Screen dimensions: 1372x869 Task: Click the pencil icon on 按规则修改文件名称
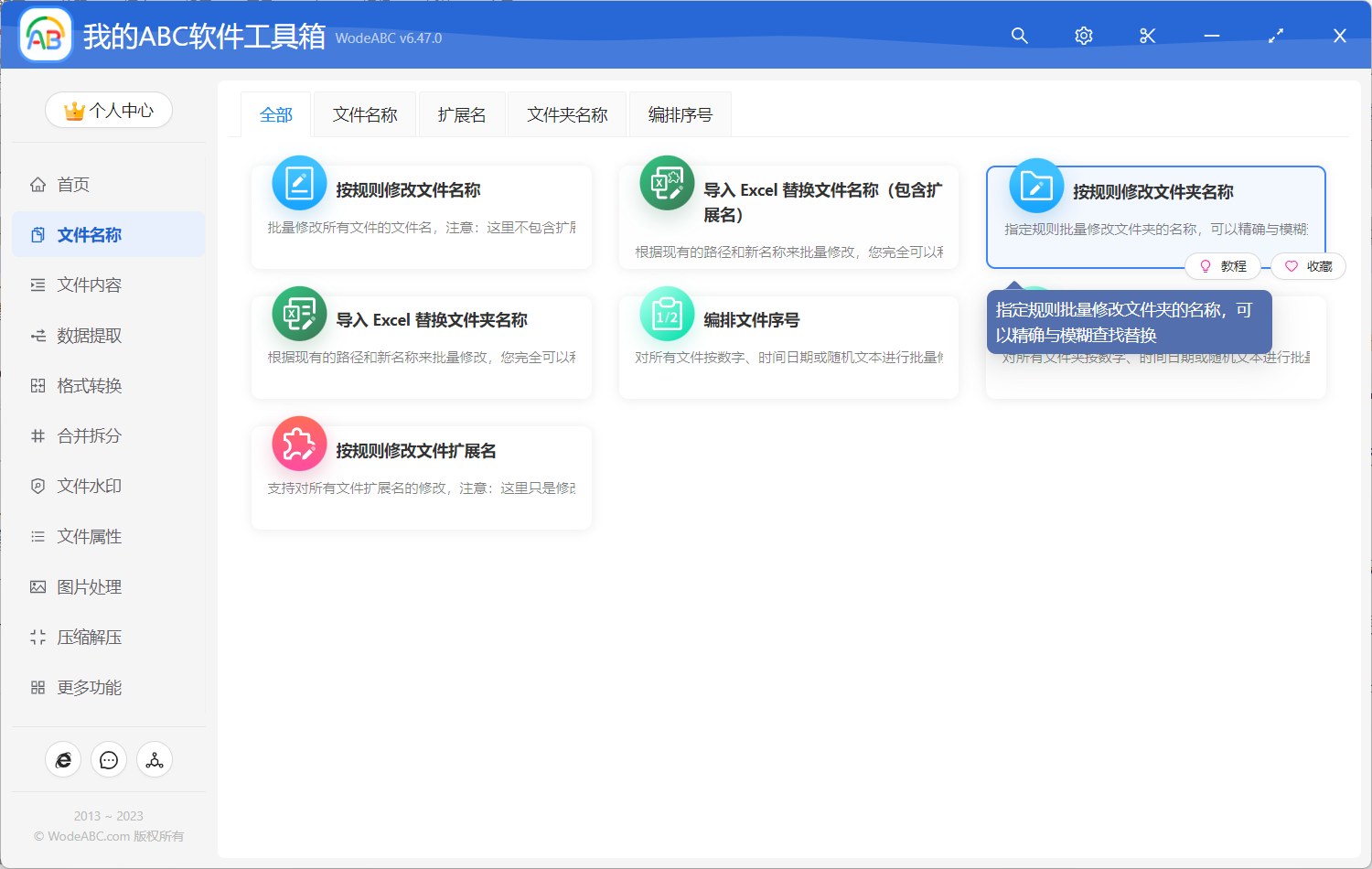coord(299,183)
